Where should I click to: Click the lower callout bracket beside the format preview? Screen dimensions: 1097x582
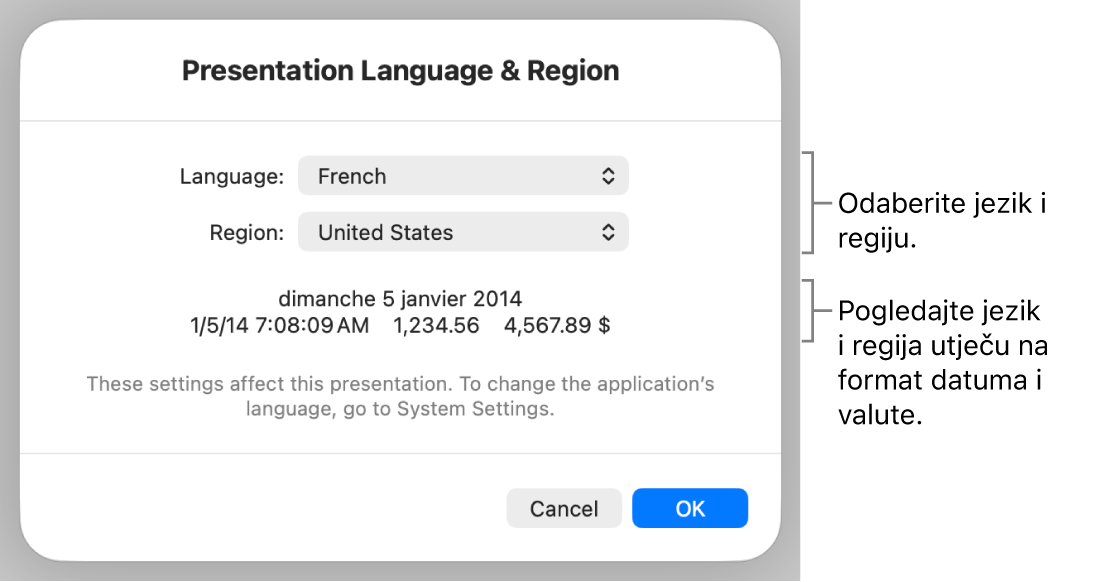coord(810,311)
